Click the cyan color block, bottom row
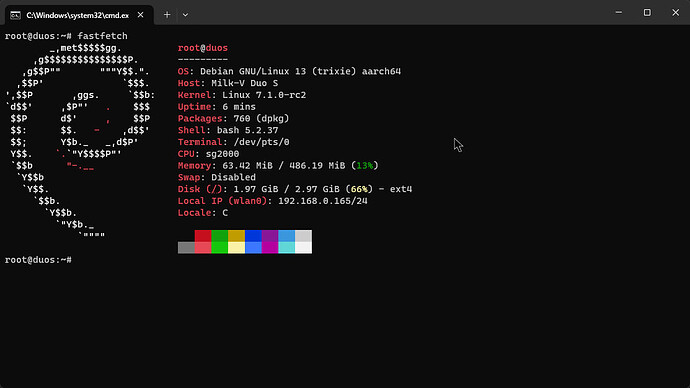 [x=286, y=248]
